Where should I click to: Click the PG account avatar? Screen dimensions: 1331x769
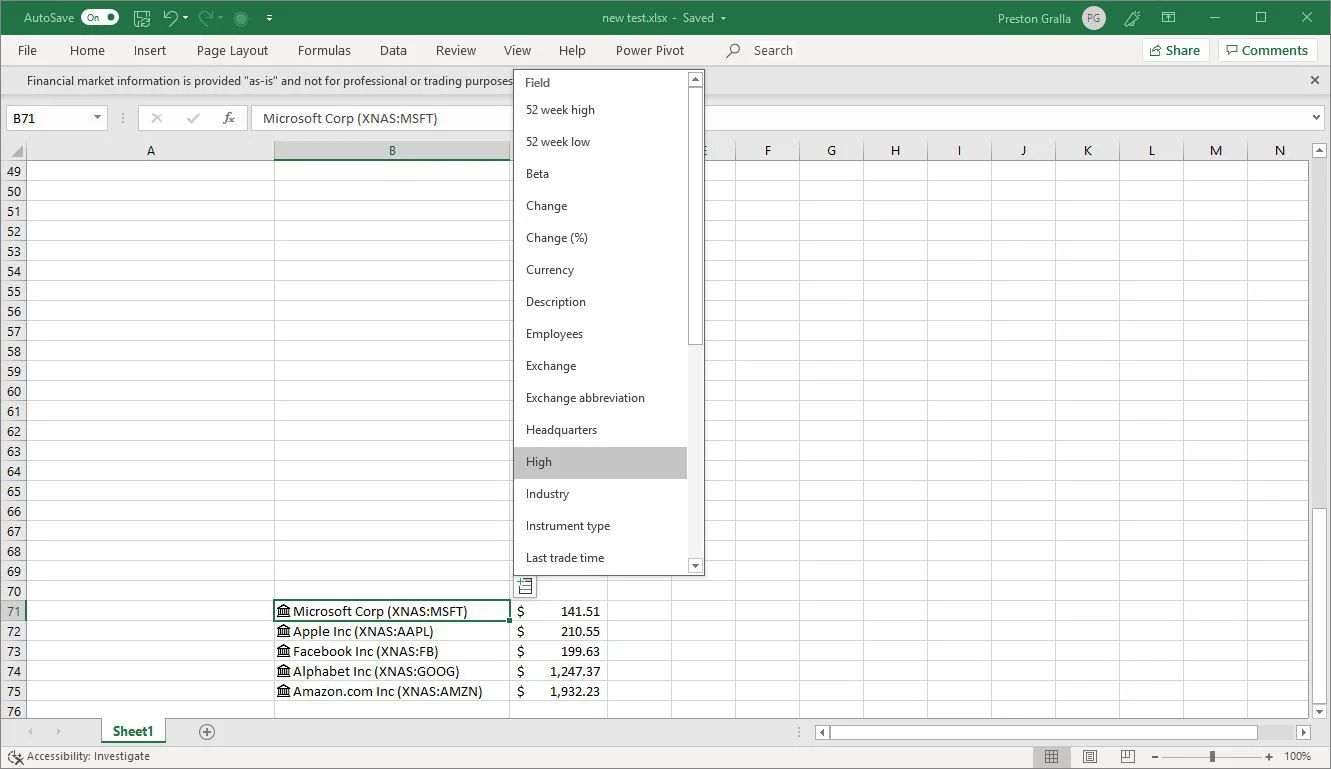[1094, 18]
